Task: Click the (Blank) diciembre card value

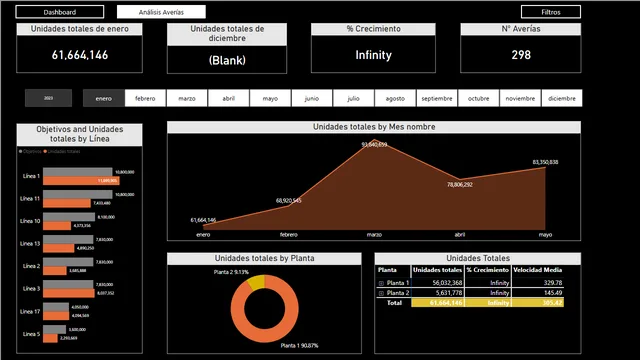Action: (227, 60)
